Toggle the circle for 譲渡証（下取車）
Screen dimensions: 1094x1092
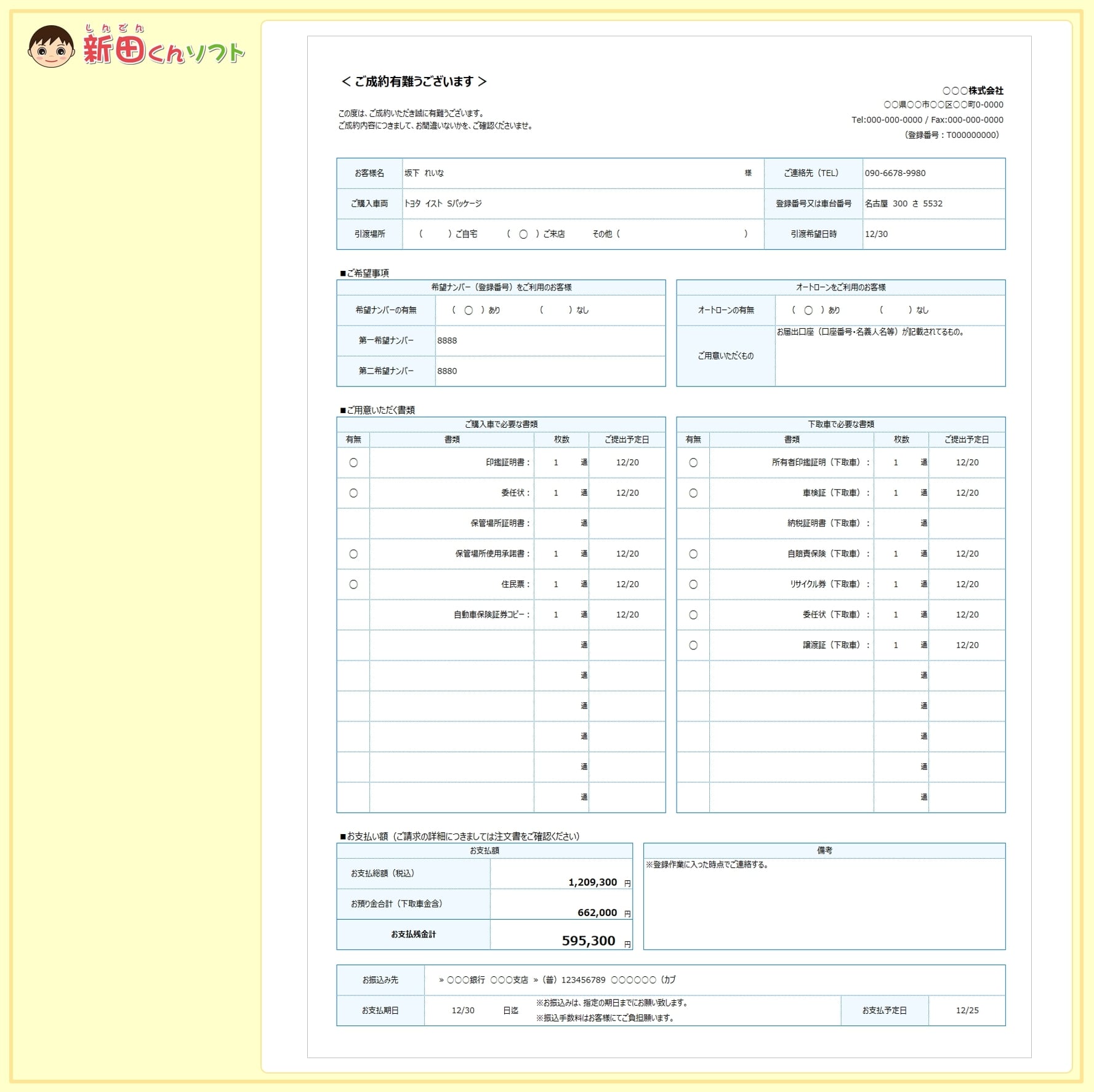(693, 646)
